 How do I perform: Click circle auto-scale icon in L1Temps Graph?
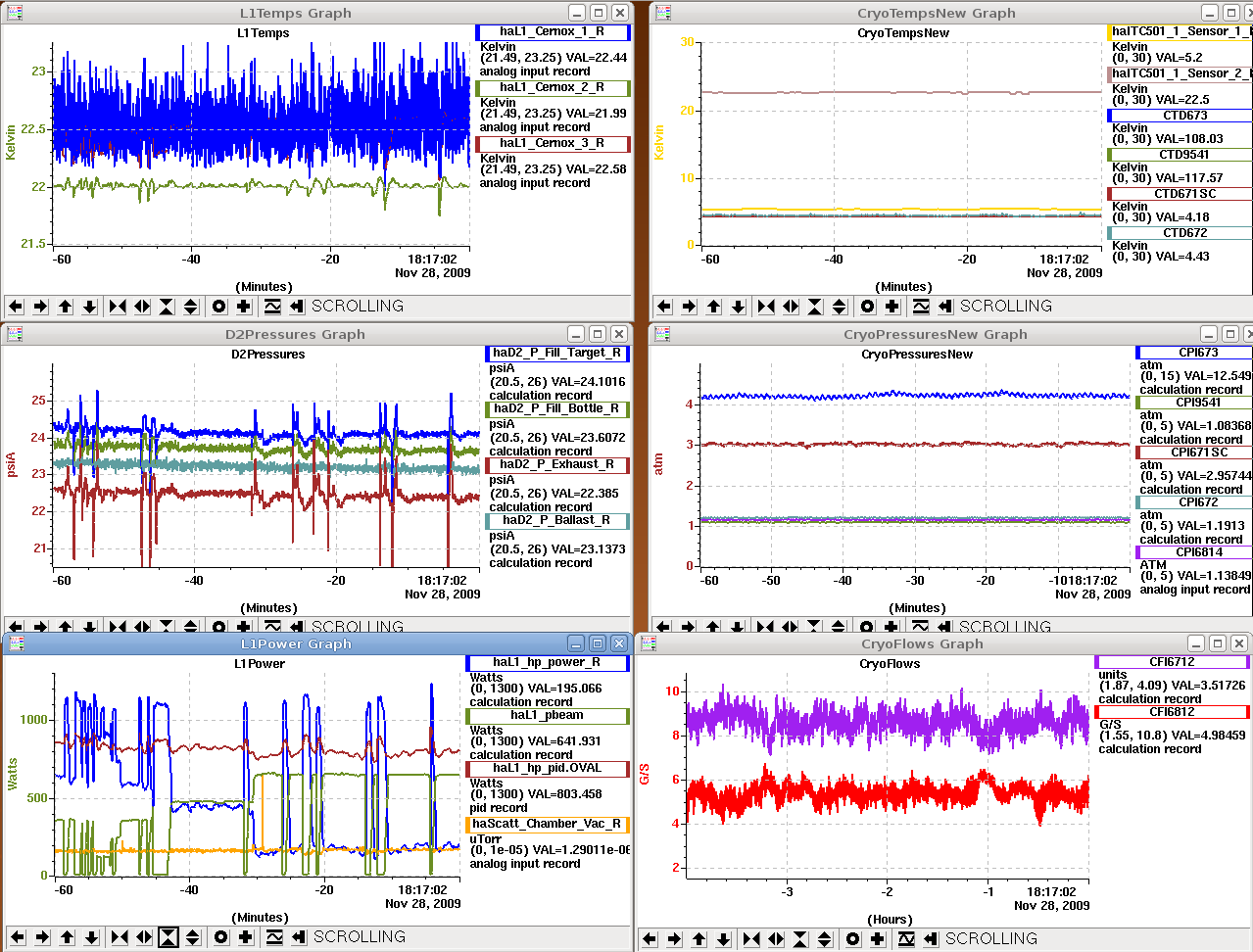219,307
